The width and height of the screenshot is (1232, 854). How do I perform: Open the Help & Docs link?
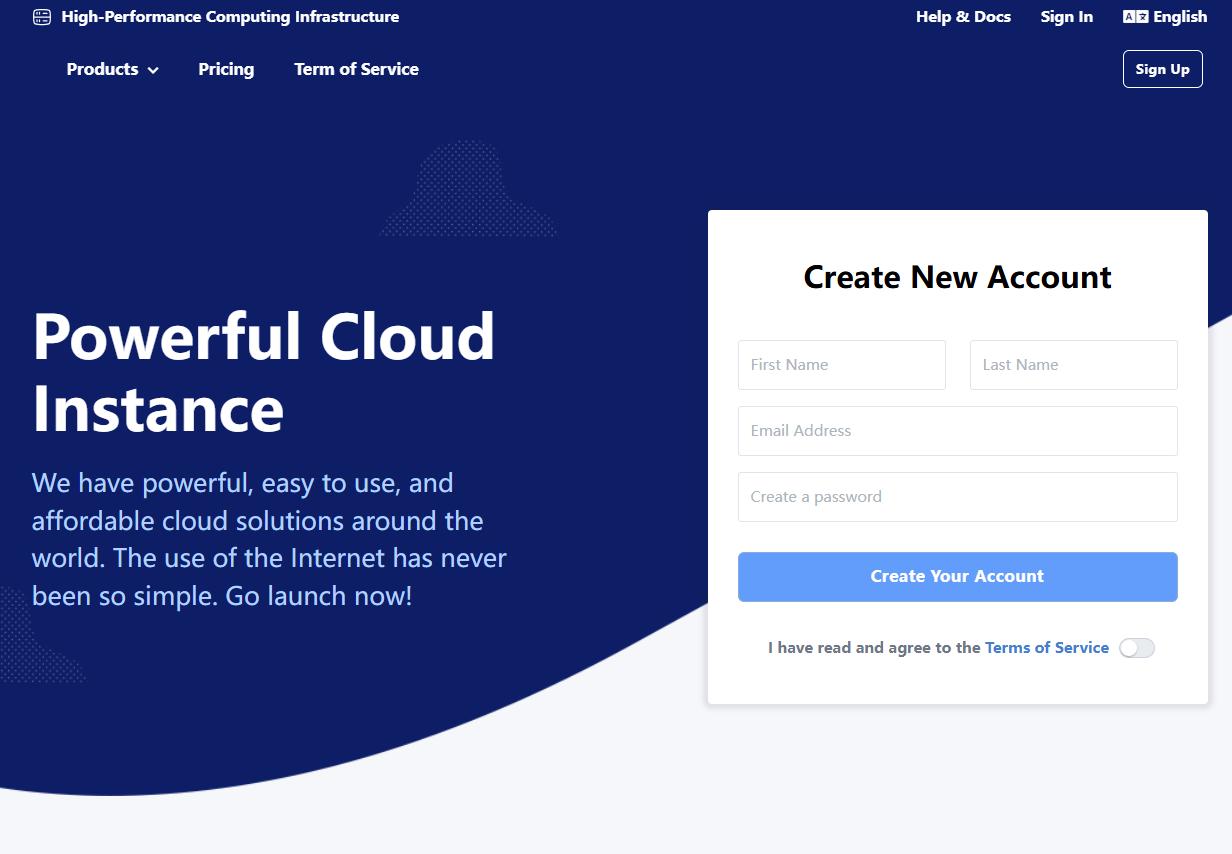pyautogui.click(x=963, y=17)
